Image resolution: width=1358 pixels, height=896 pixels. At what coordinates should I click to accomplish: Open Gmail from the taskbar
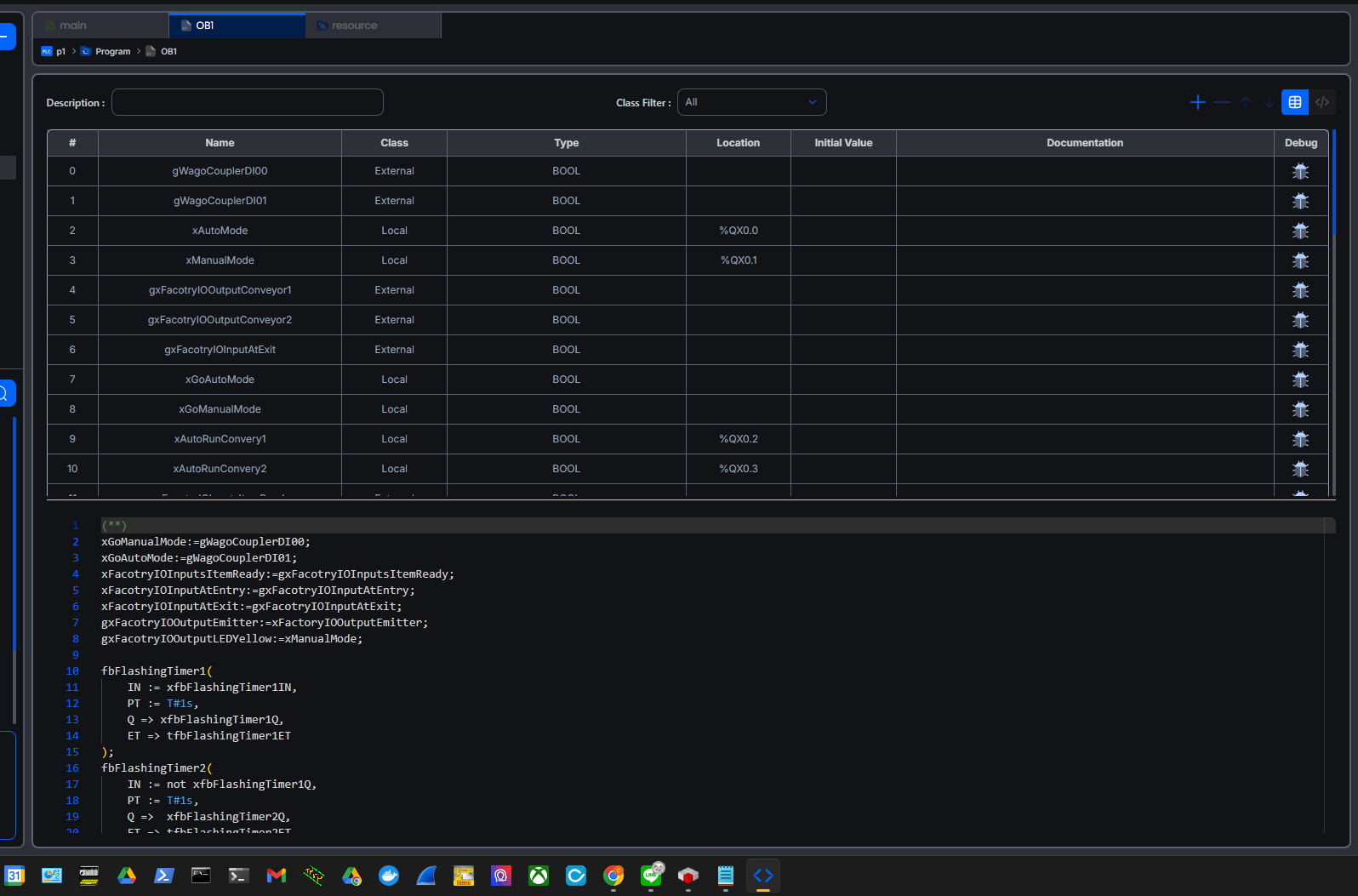pyautogui.click(x=277, y=876)
